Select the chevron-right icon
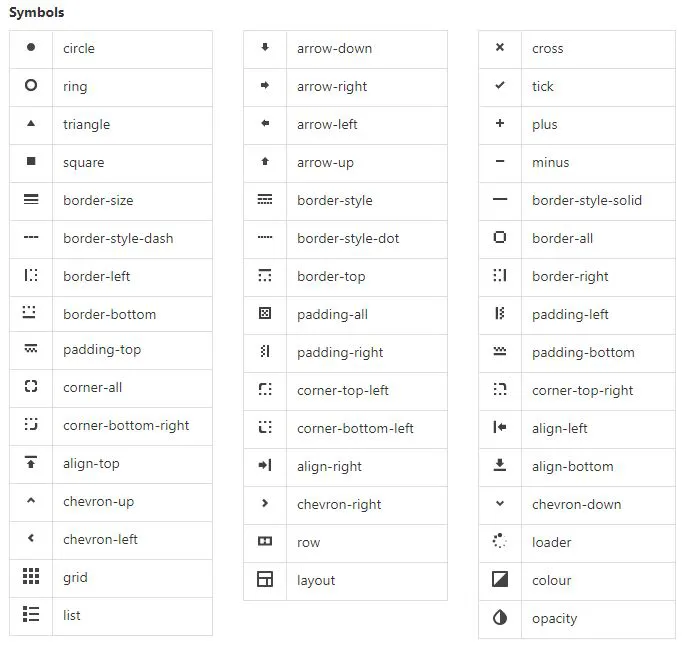The height and width of the screenshot is (645, 691). click(265, 503)
